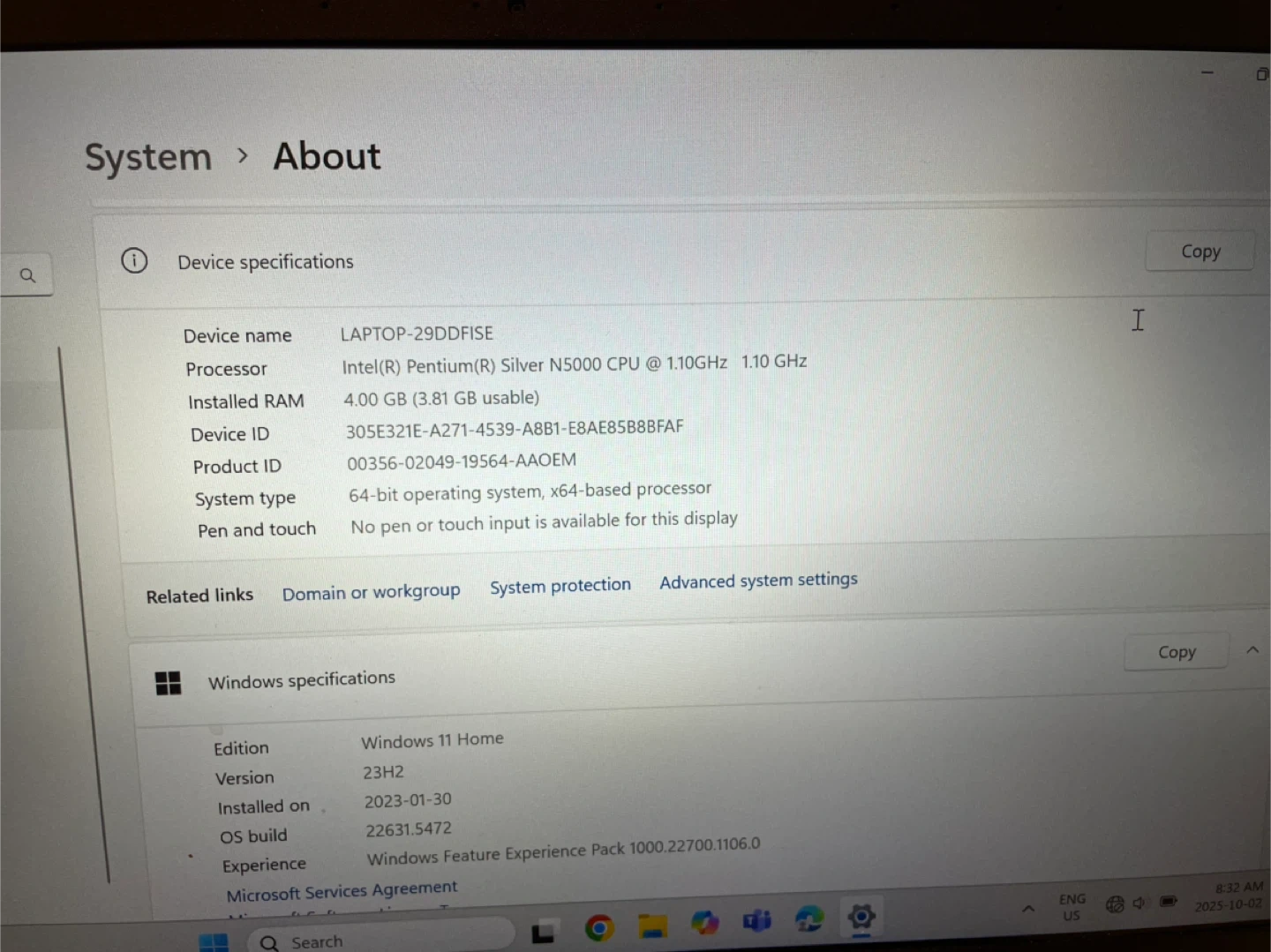Open the System protection link

(x=560, y=586)
